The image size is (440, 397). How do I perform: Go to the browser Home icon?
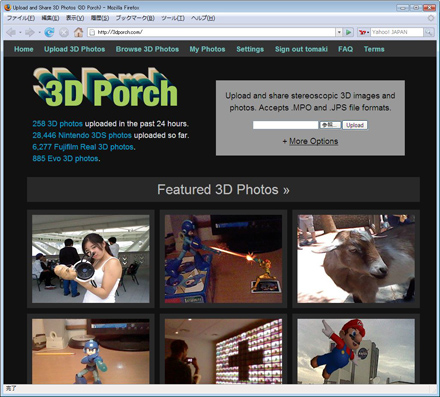point(78,32)
